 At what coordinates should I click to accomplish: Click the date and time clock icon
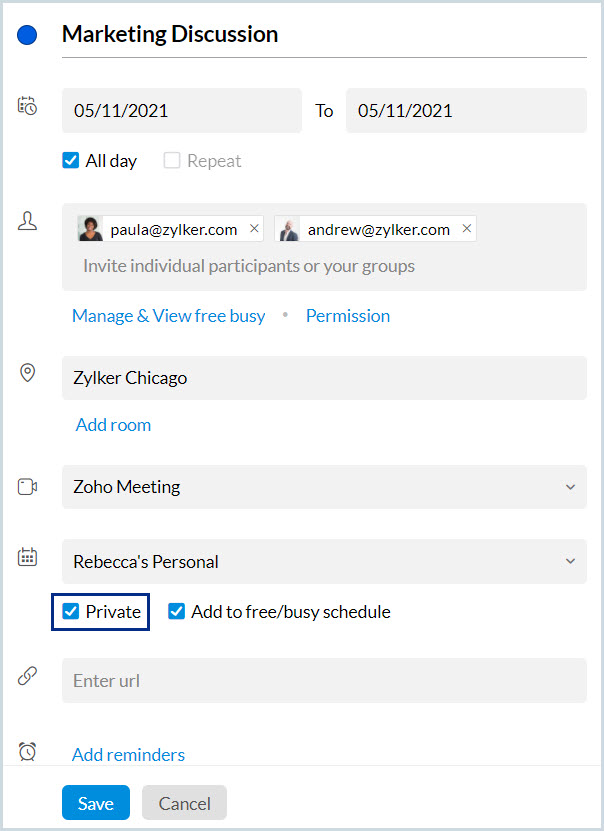coord(27,106)
